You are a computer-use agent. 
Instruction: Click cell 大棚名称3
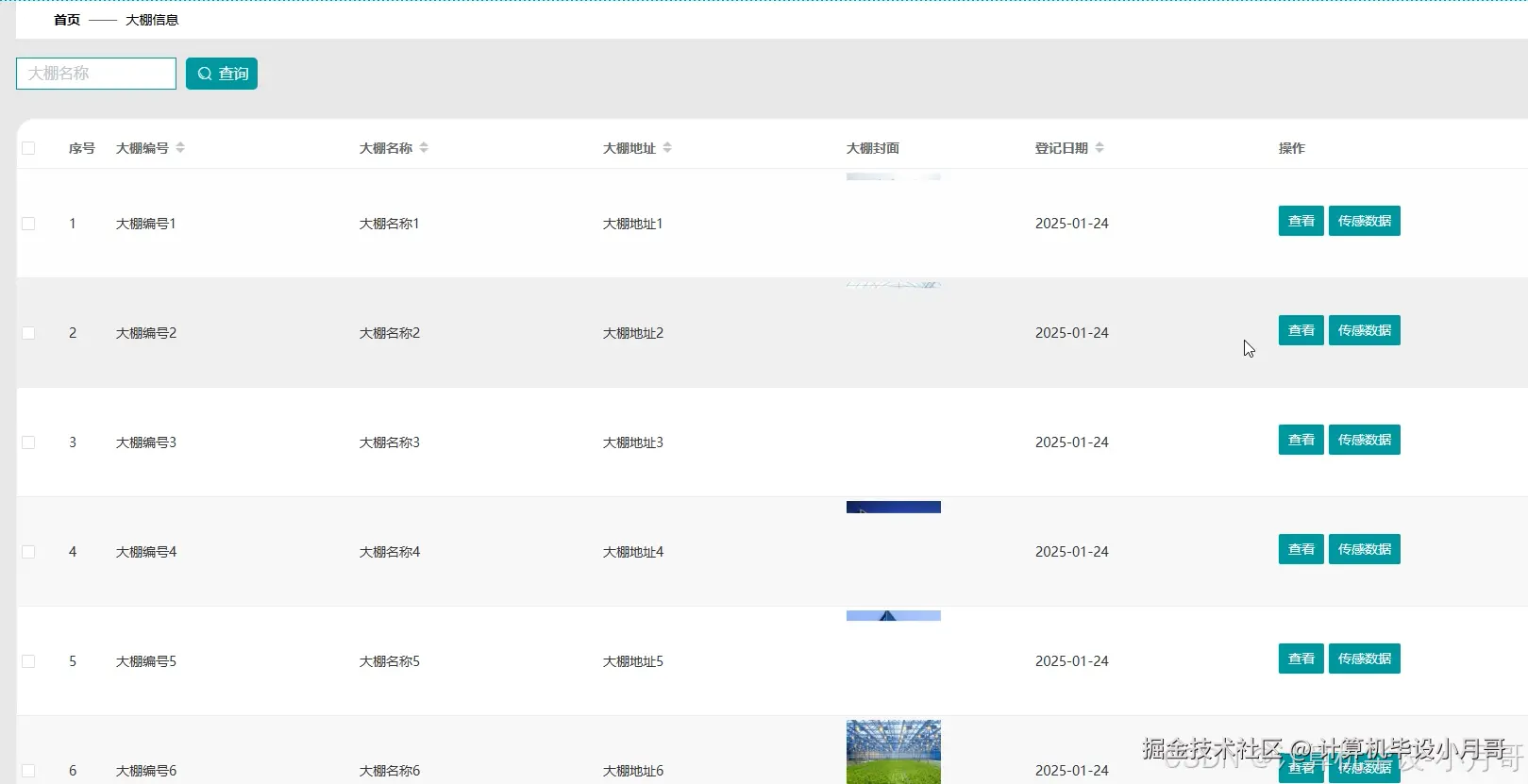[x=390, y=442]
